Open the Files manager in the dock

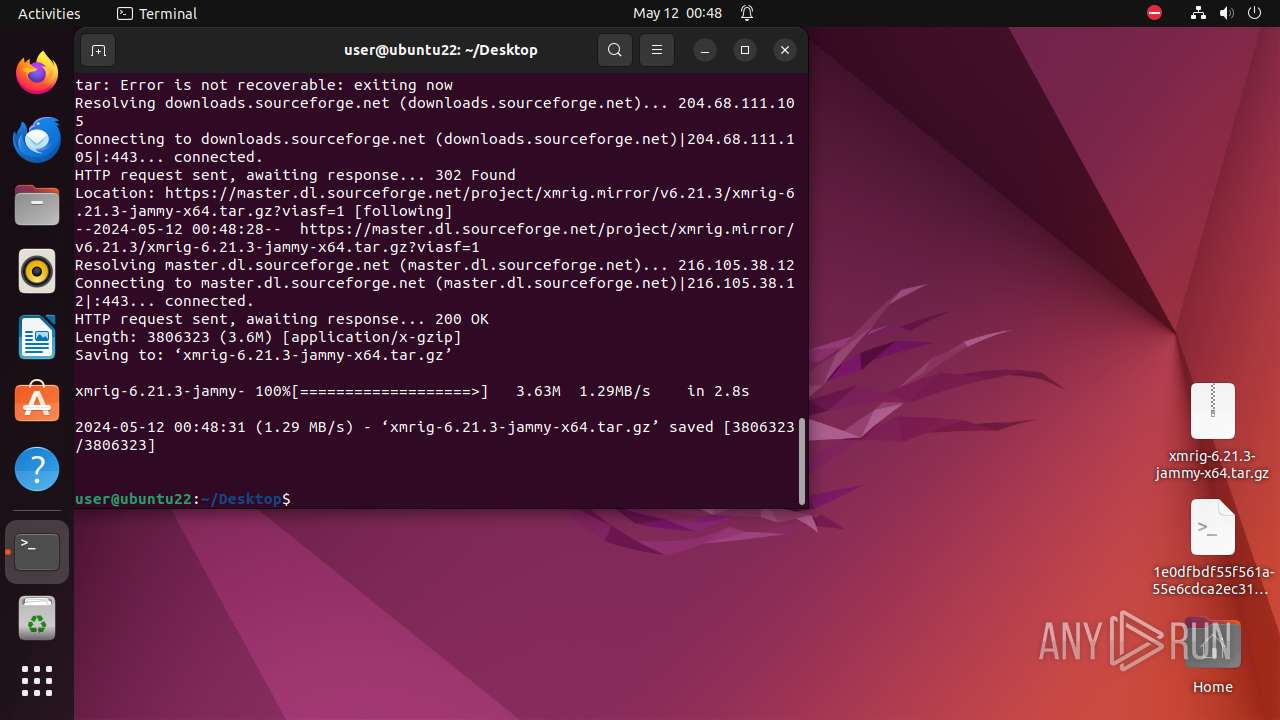[37, 205]
